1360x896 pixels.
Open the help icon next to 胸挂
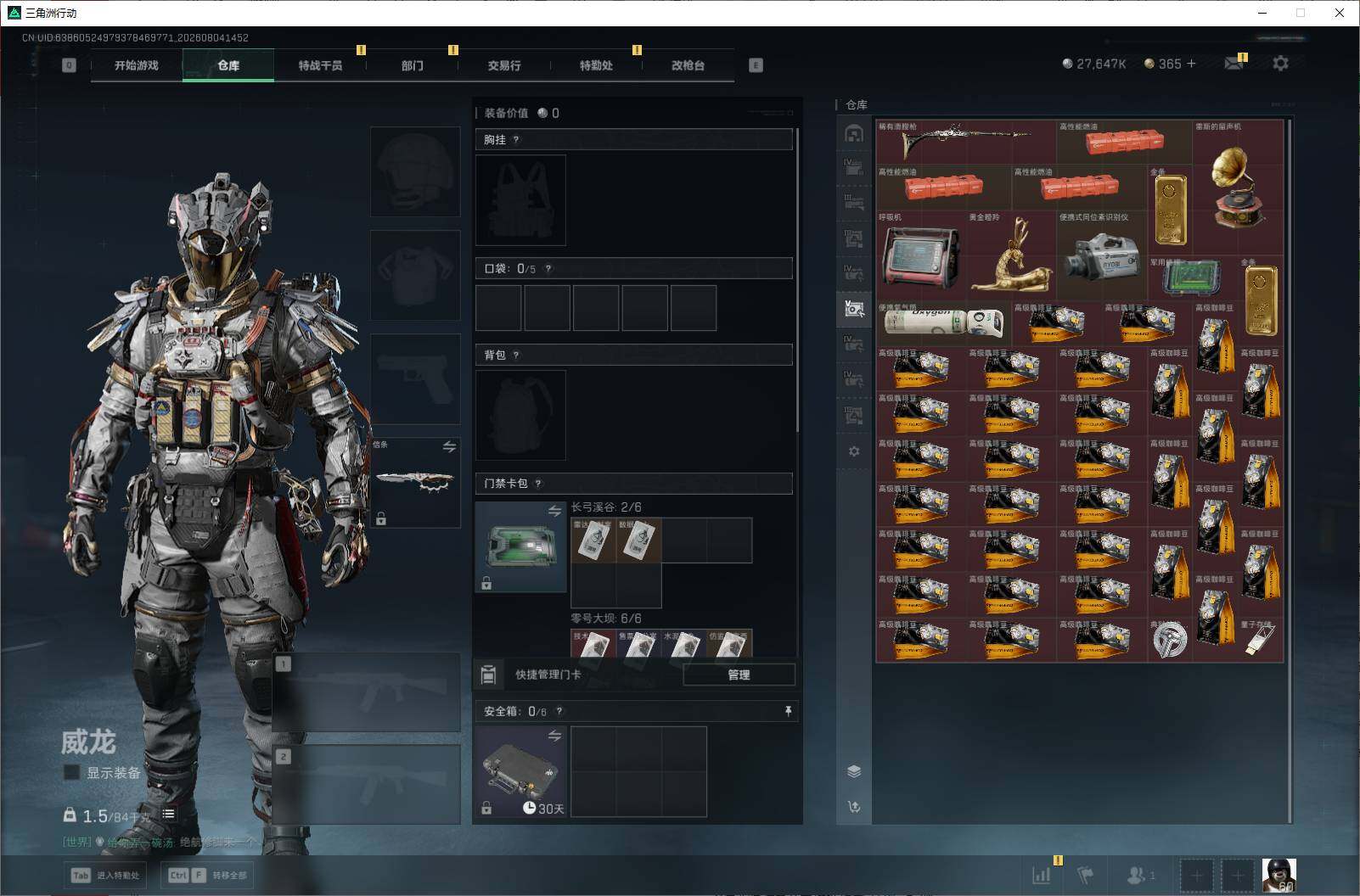516,140
